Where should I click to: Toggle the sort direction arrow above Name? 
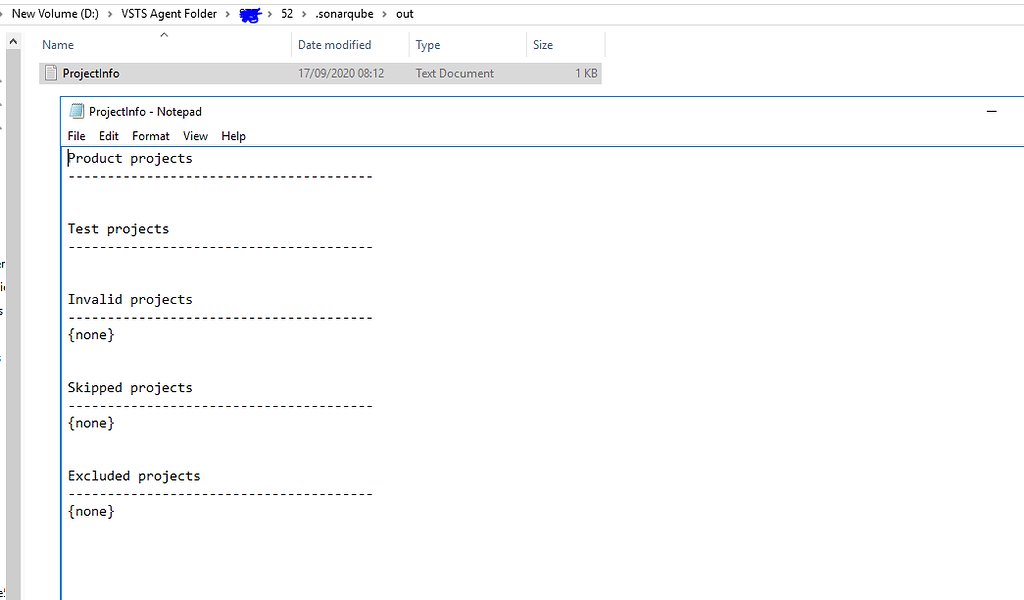click(x=165, y=34)
